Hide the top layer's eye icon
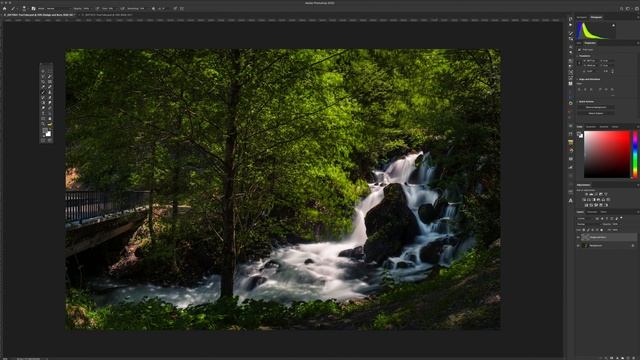Image resolution: width=640 pixels, height=360 pixels. point(578,237)
